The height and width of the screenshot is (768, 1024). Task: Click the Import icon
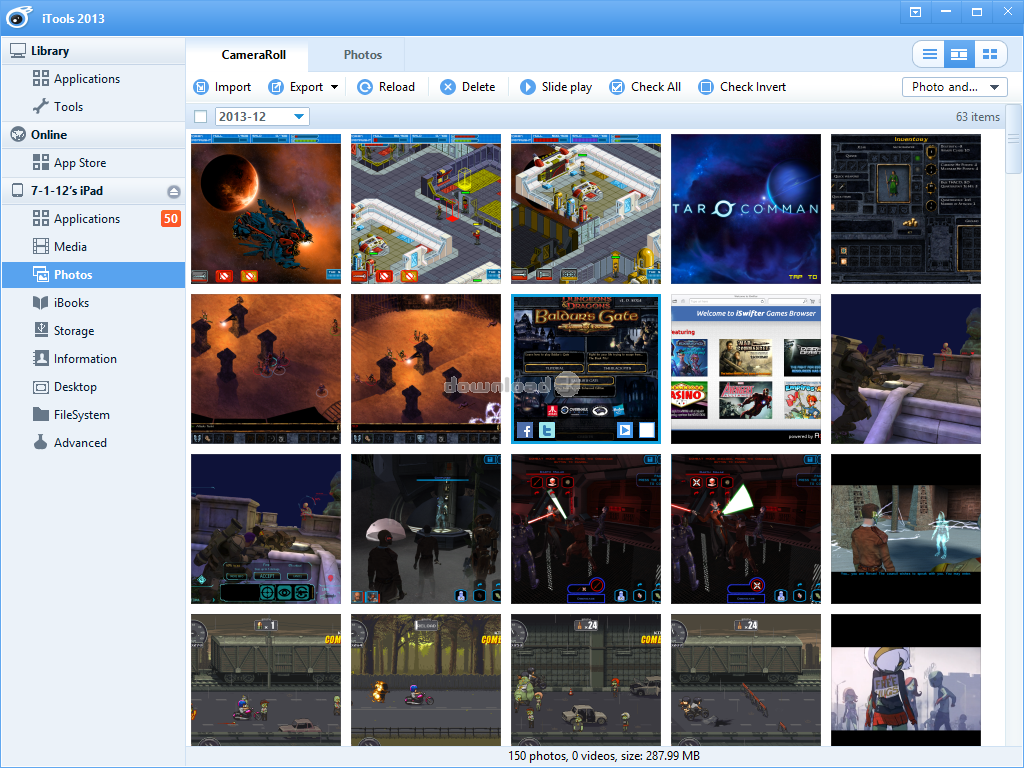point(201,87)
